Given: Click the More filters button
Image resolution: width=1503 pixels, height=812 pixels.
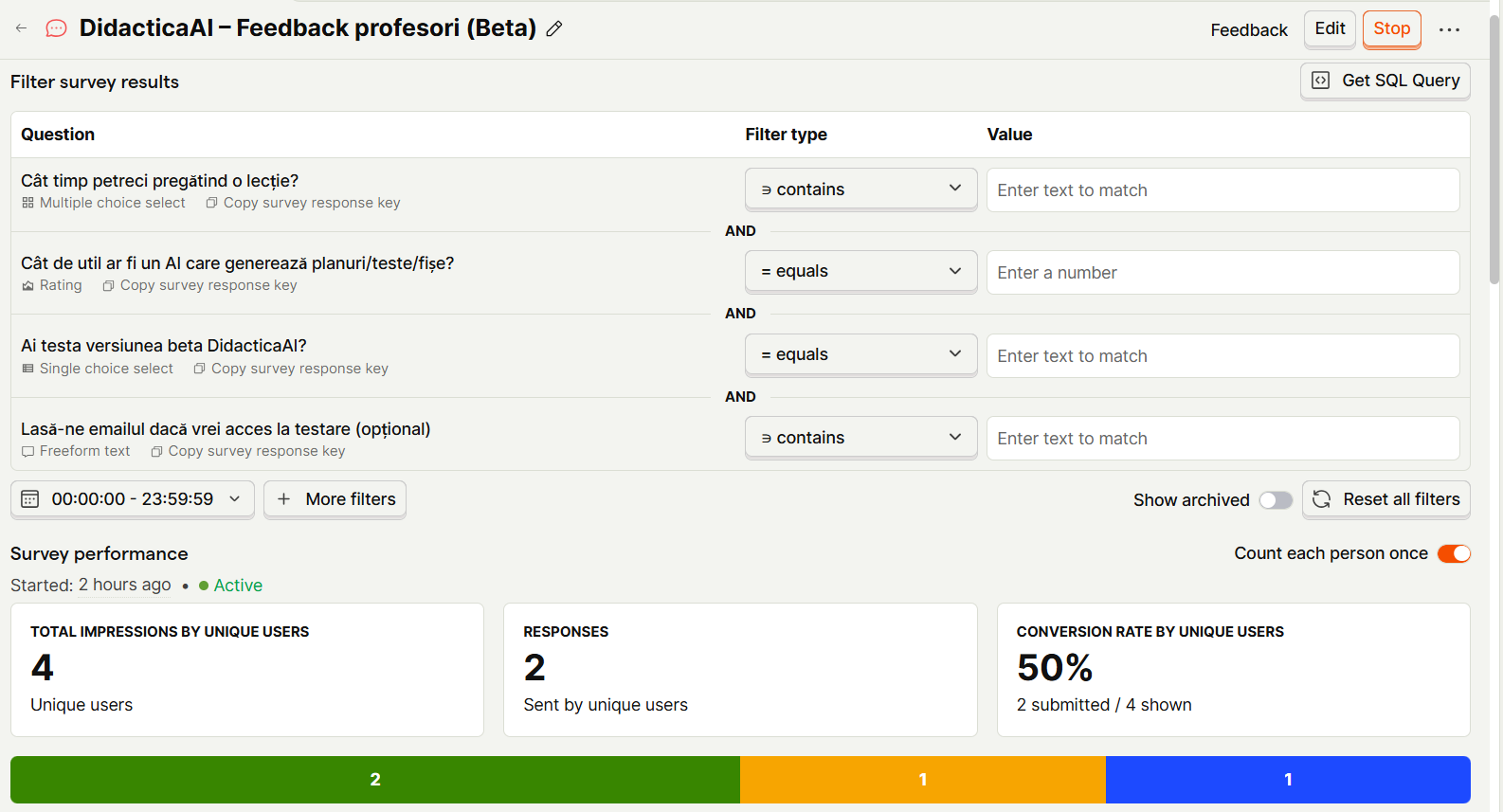Looking at the screenshot, I should [335, 499].
